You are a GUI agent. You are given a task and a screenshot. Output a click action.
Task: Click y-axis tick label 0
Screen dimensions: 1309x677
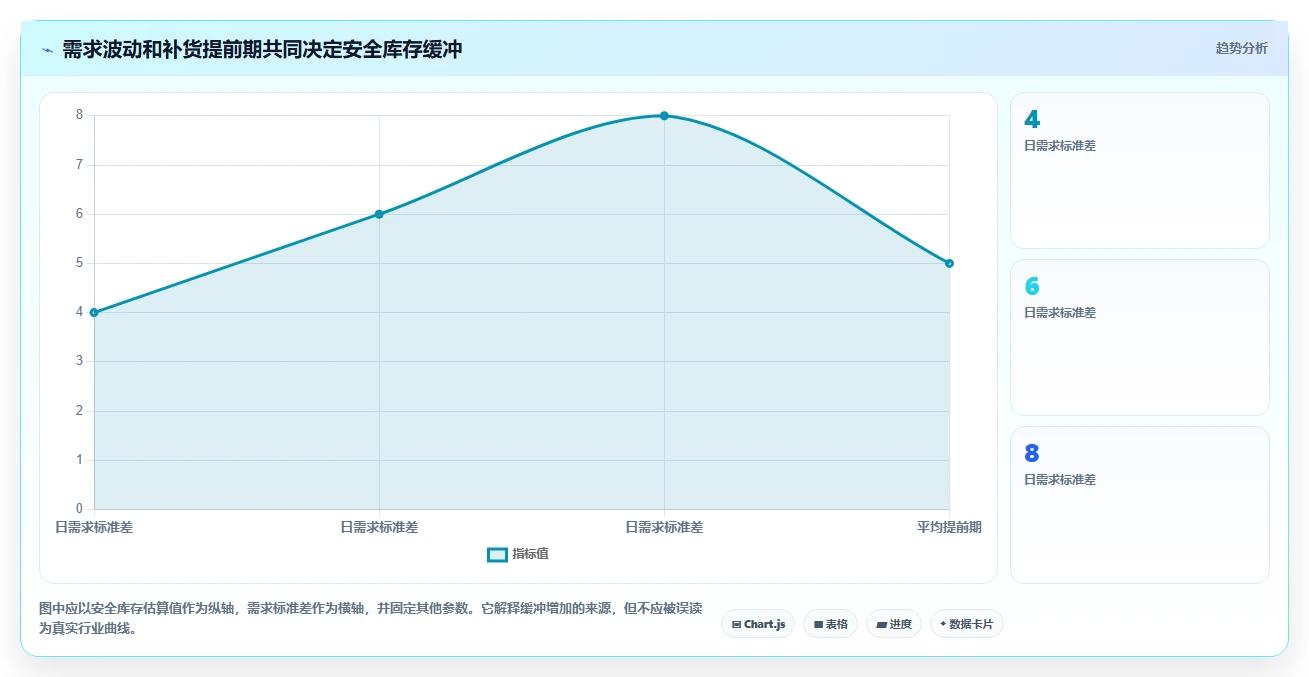(80, 509)
